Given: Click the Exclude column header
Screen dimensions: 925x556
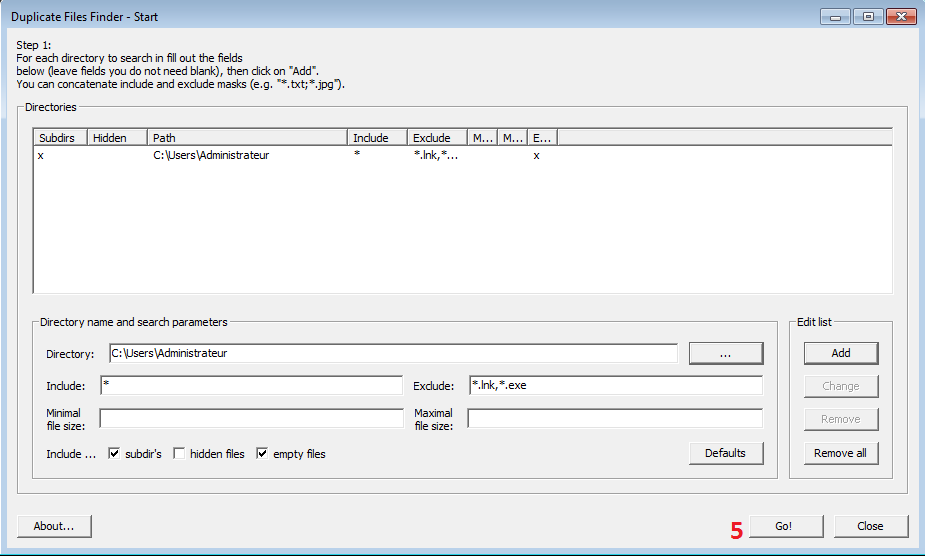Looking at the screenshot, I should point(436,138).
